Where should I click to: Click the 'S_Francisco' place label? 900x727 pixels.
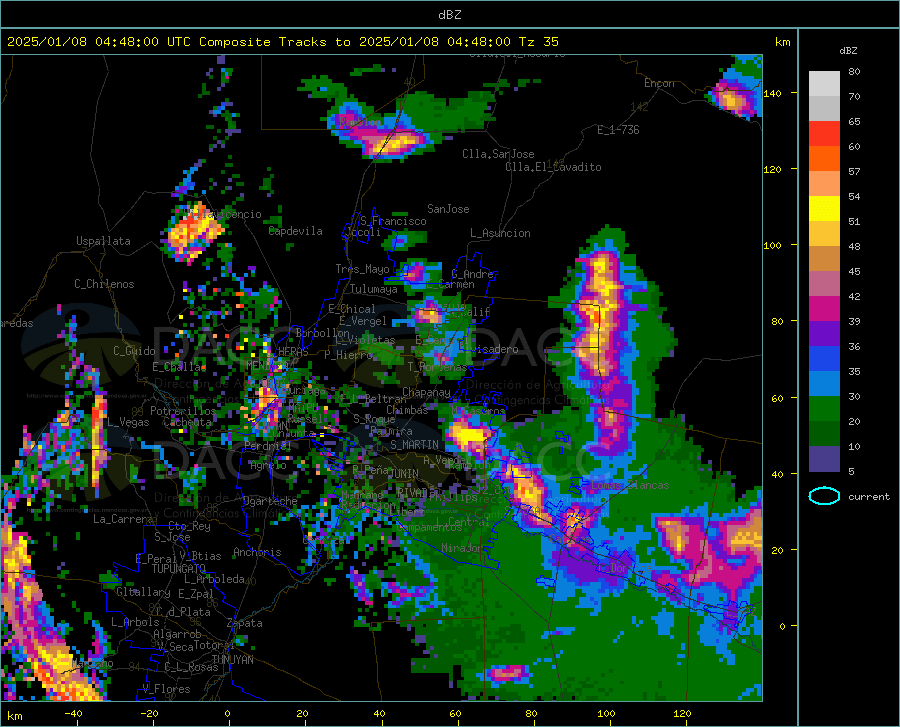[x=393, y=221]
